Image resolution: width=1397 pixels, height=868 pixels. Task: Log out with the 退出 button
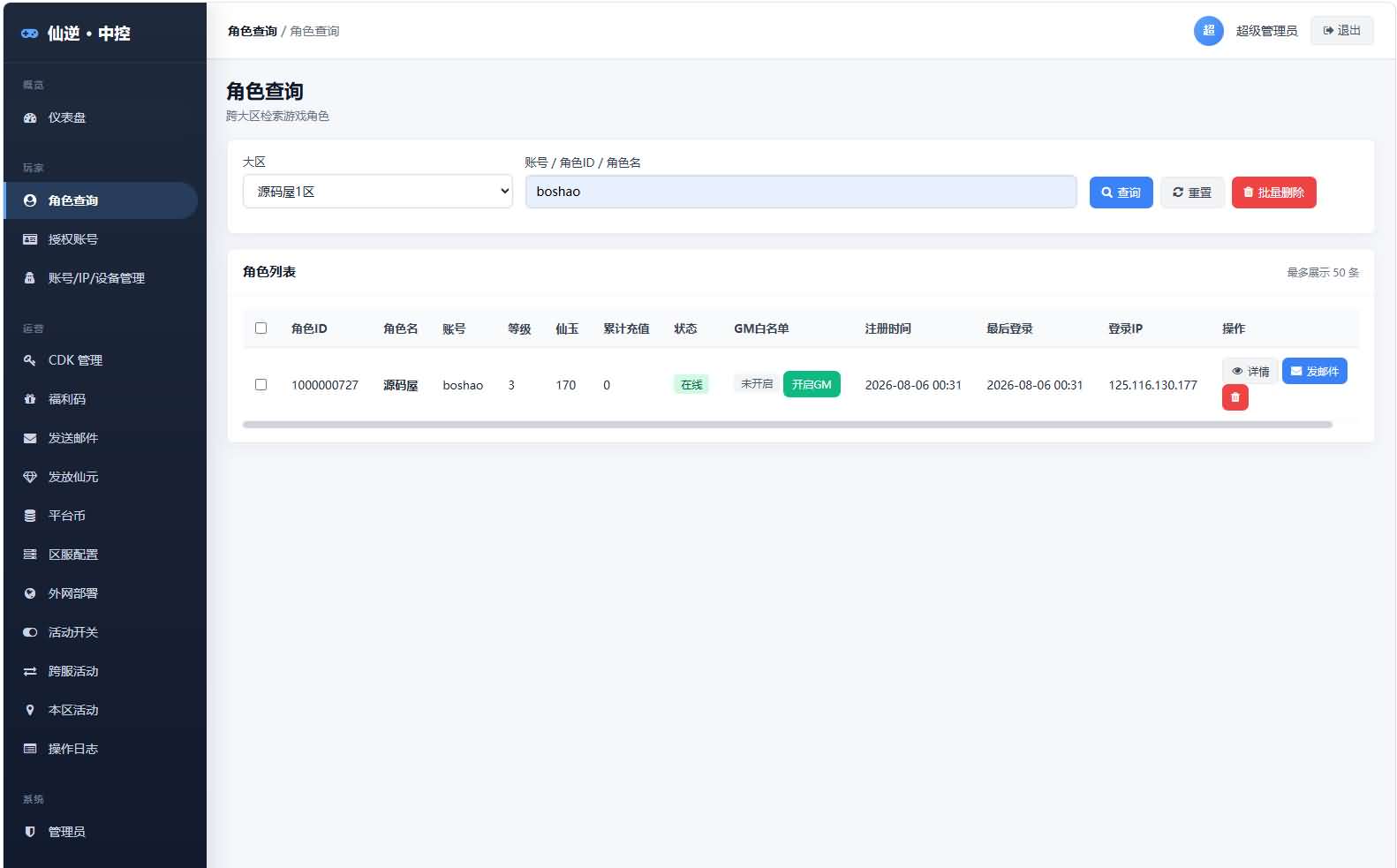point(1341,31)
